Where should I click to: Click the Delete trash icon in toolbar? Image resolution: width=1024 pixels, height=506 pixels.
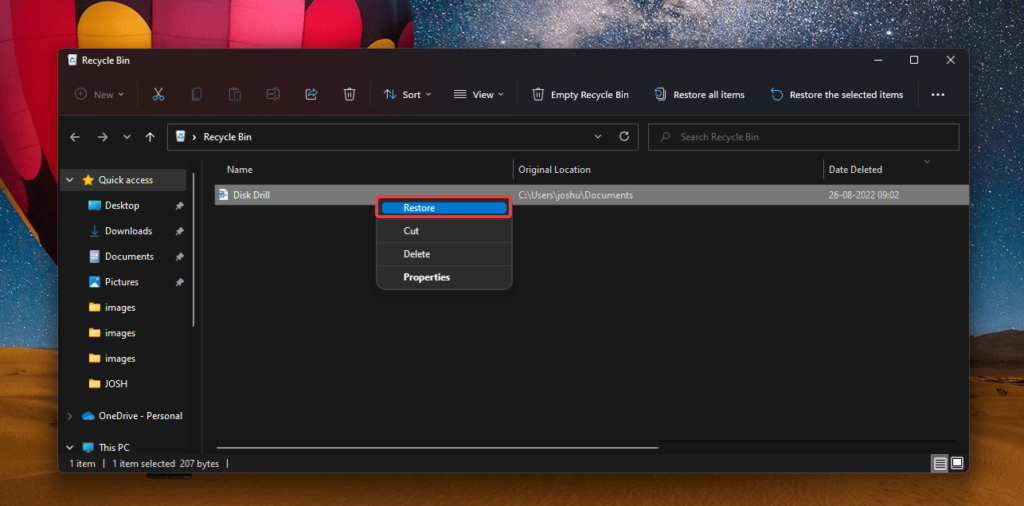pyautogui.click(x=349, y=94)
